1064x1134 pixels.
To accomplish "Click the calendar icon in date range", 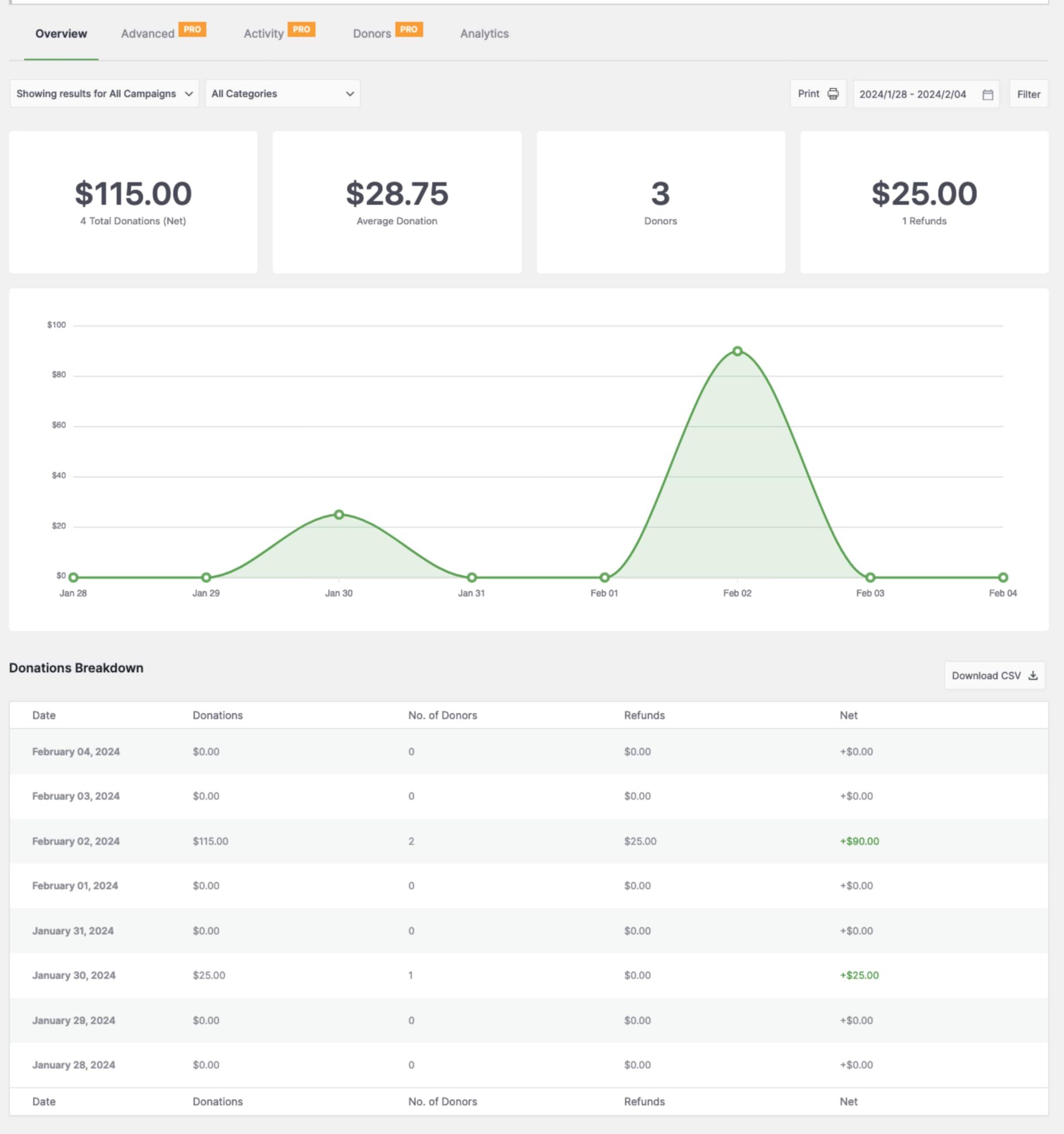I will point(988,95).
